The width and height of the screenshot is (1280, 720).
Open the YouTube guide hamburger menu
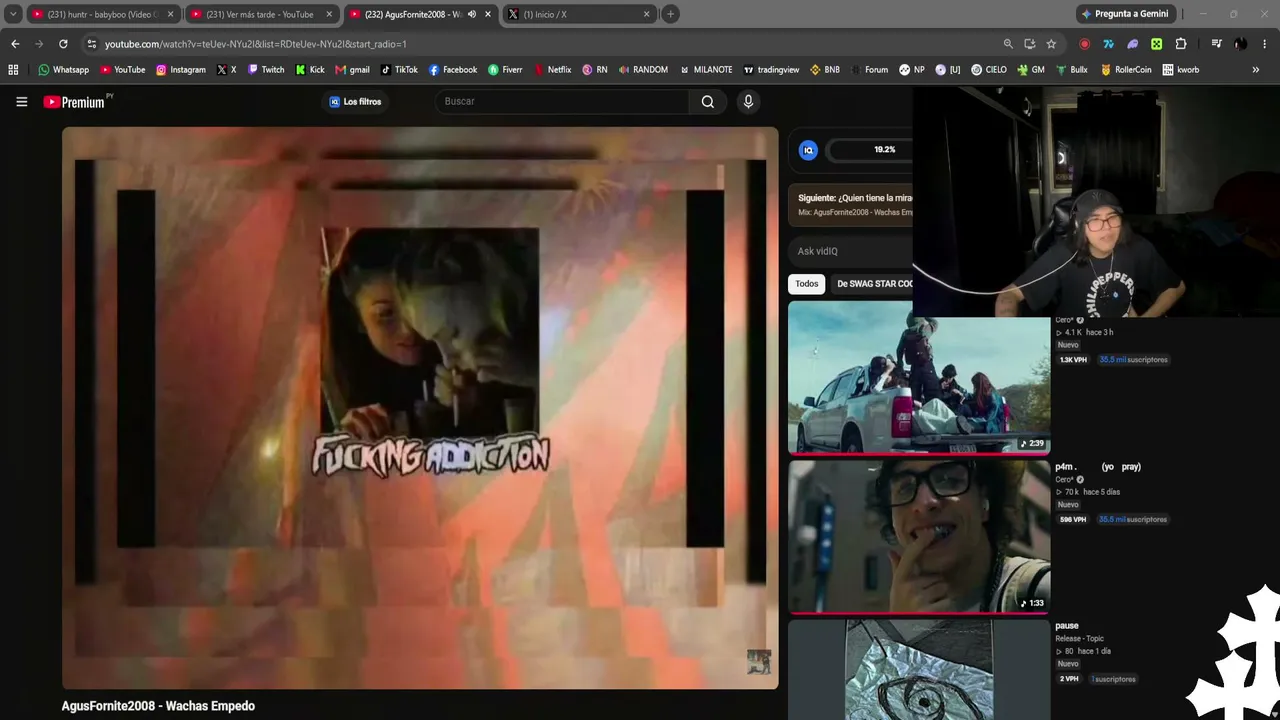(21, 101)
